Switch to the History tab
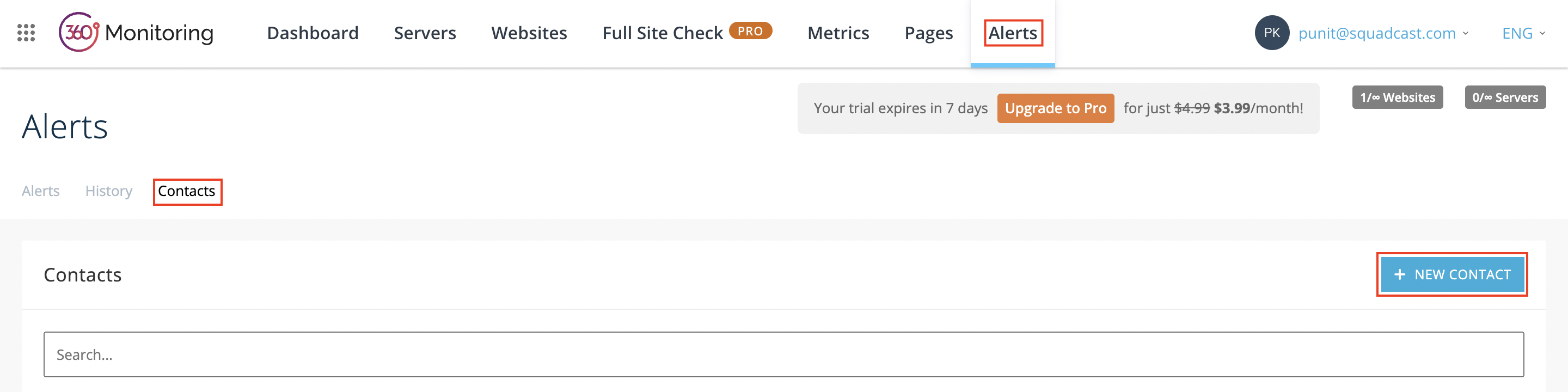 tap(109, 191)
